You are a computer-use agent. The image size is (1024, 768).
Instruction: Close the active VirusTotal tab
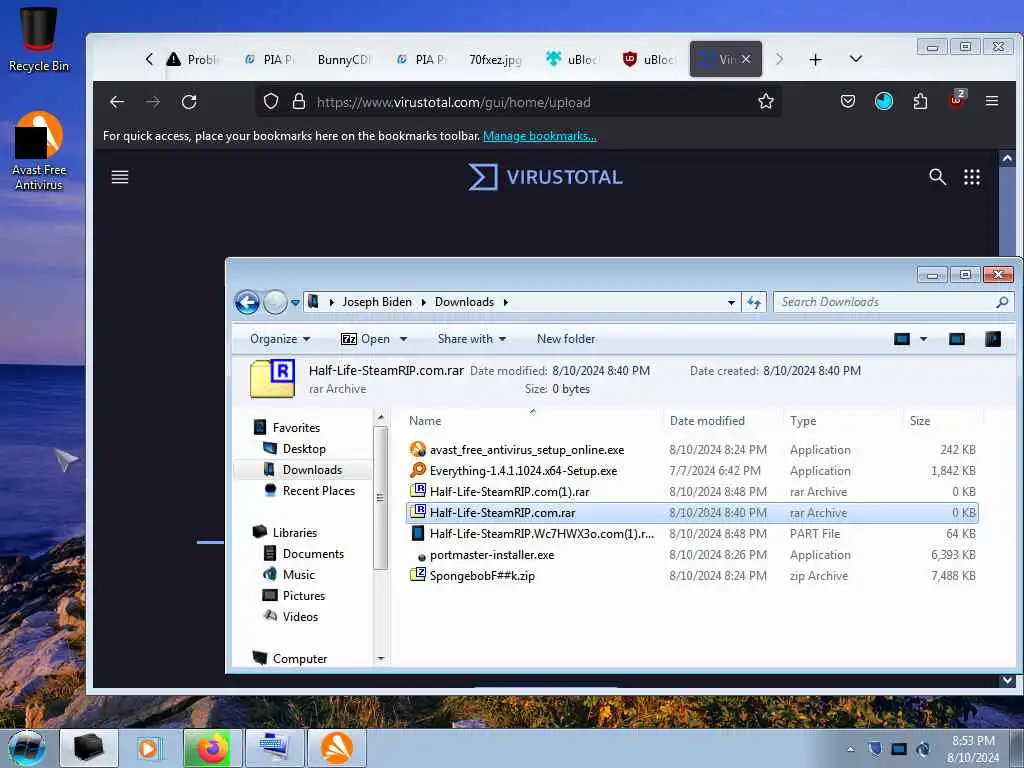746,59
